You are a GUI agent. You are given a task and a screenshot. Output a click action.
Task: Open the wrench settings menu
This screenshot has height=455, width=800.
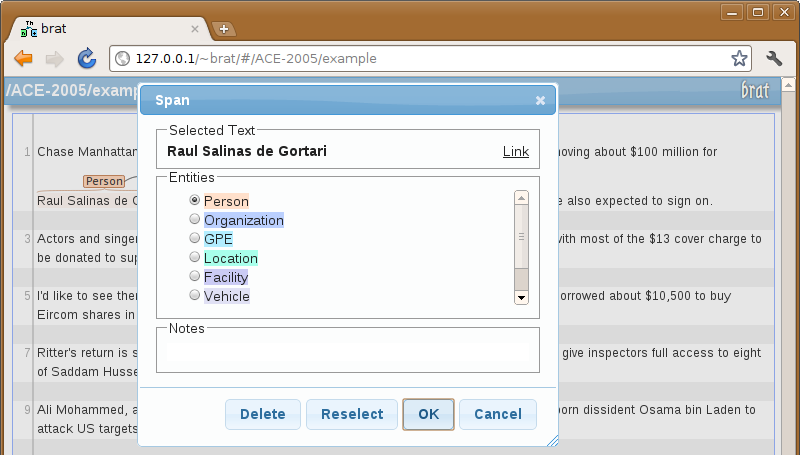774,58
